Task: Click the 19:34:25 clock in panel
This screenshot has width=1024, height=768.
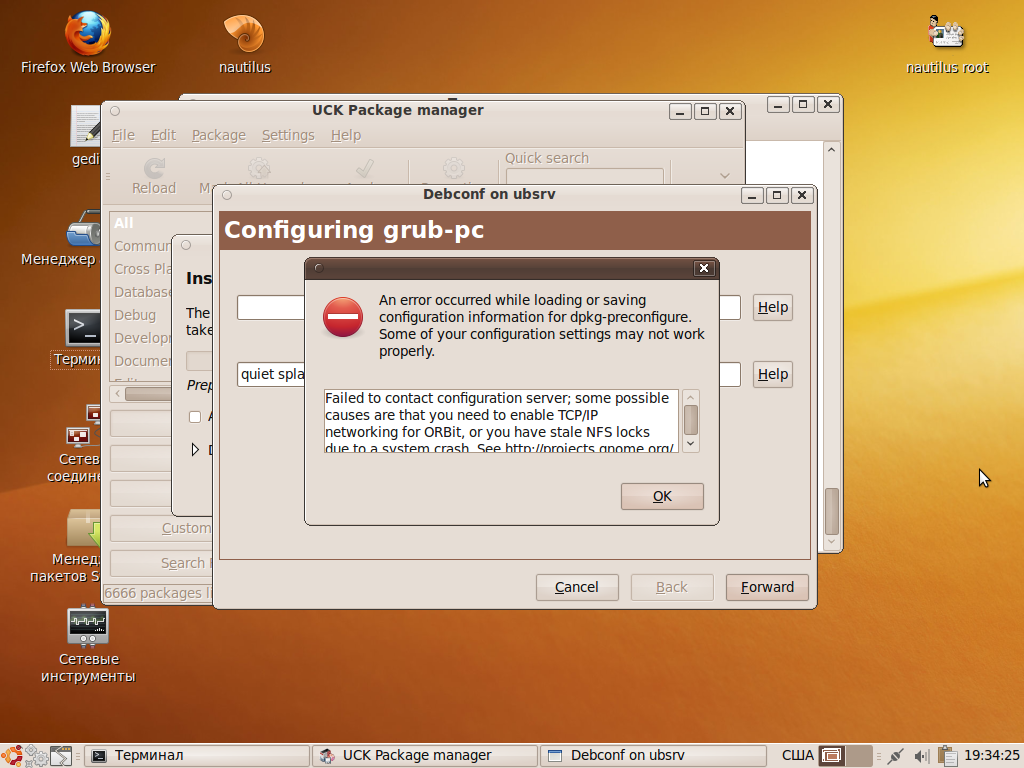Action: coord(991,756)
